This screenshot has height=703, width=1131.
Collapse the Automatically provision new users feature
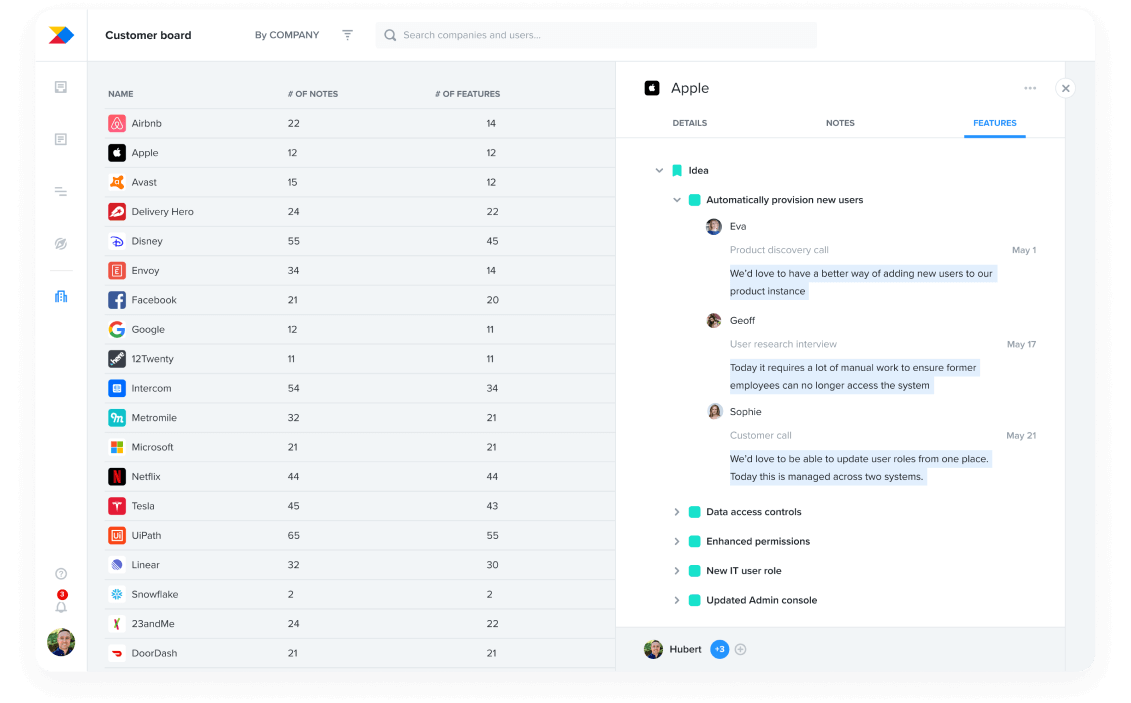point(676,199)
